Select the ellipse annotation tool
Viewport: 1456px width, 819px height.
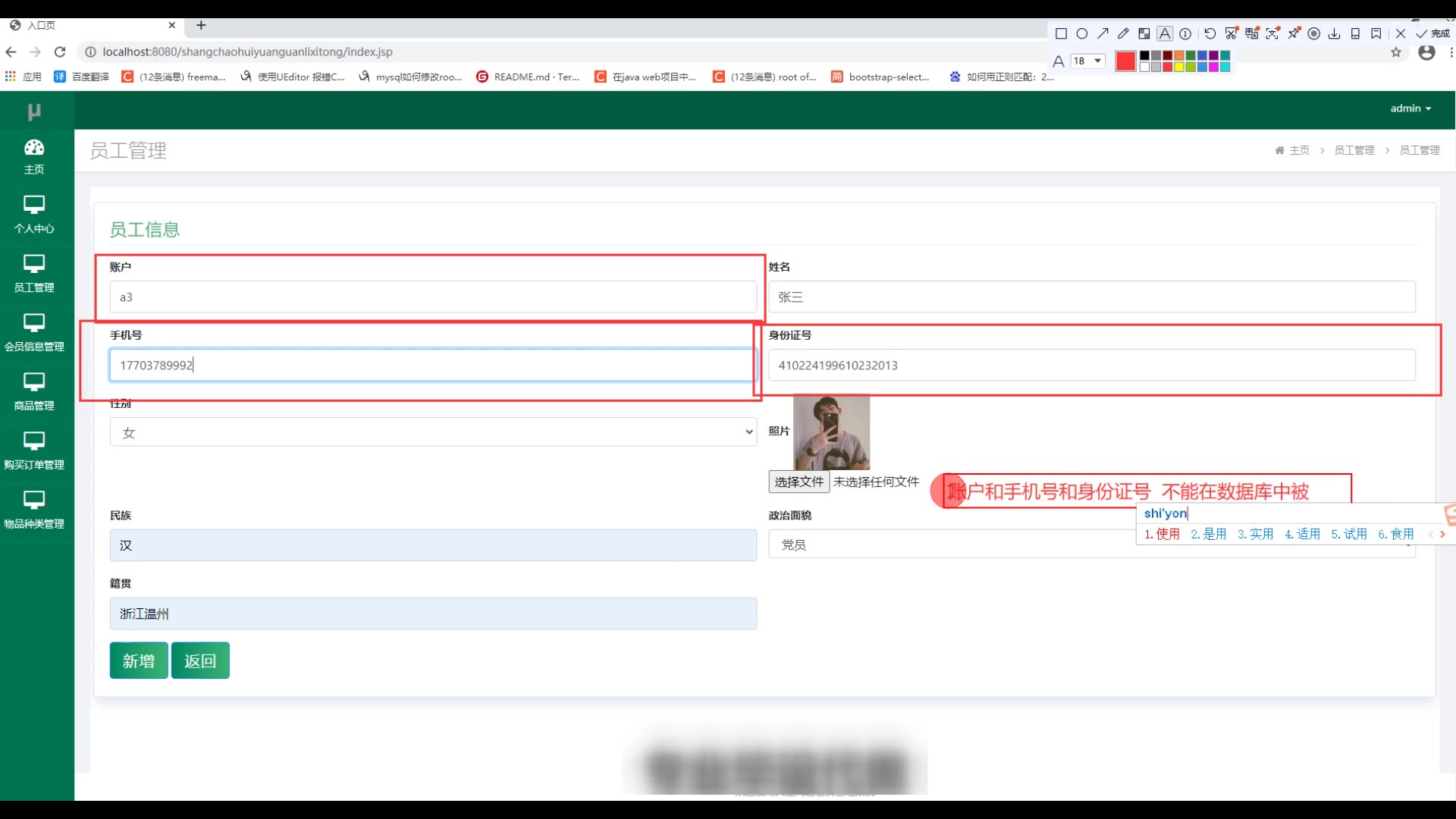point(1082,33)
